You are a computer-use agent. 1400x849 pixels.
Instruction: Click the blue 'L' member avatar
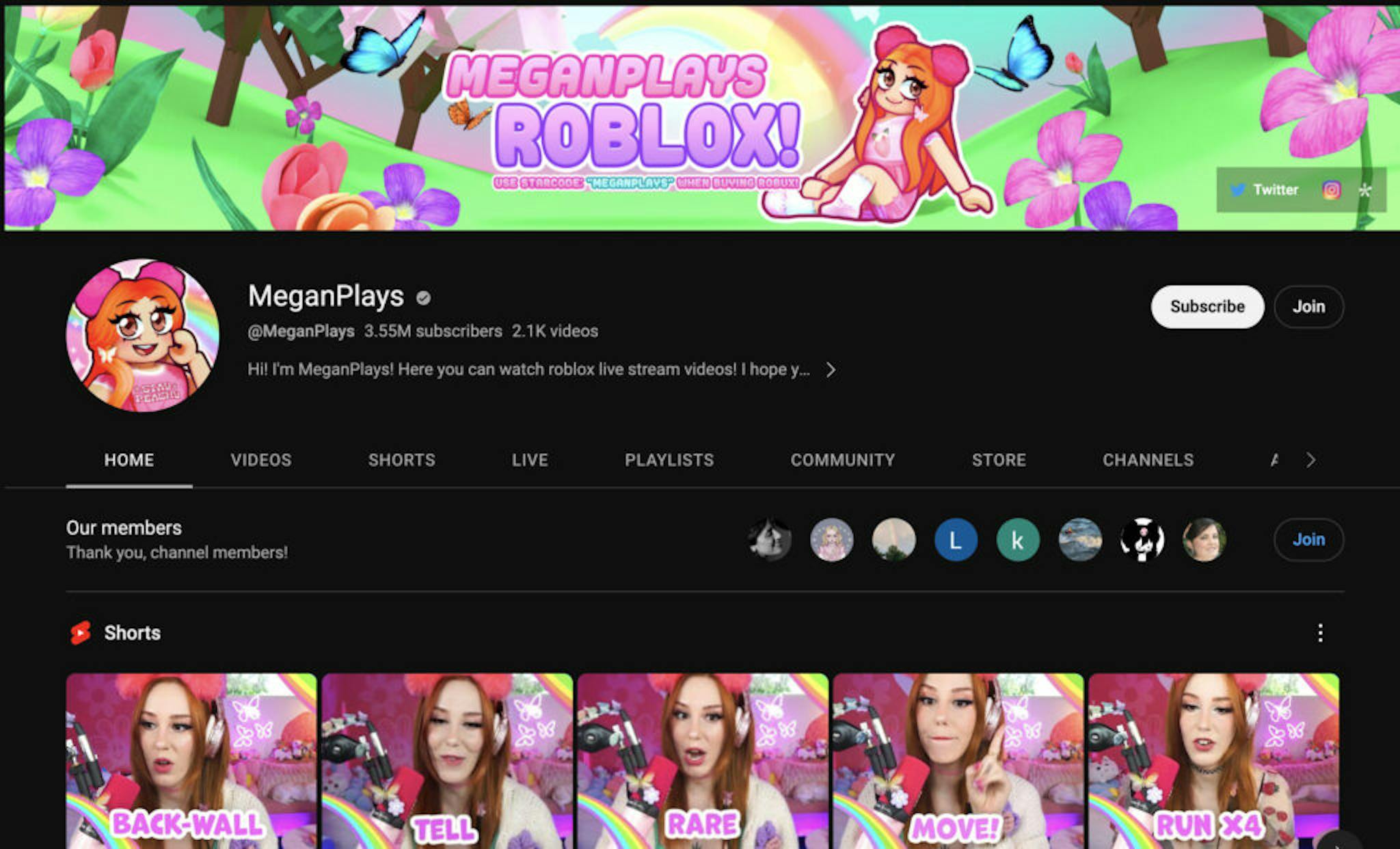click(956, 539)
